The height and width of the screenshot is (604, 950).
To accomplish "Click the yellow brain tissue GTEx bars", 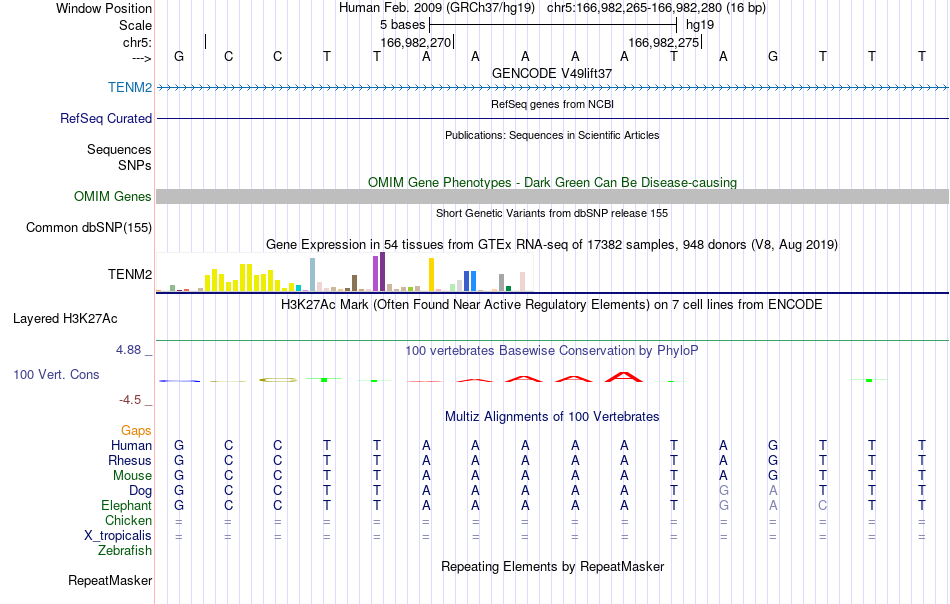I will pyautogui.click(x=242, y=278).
